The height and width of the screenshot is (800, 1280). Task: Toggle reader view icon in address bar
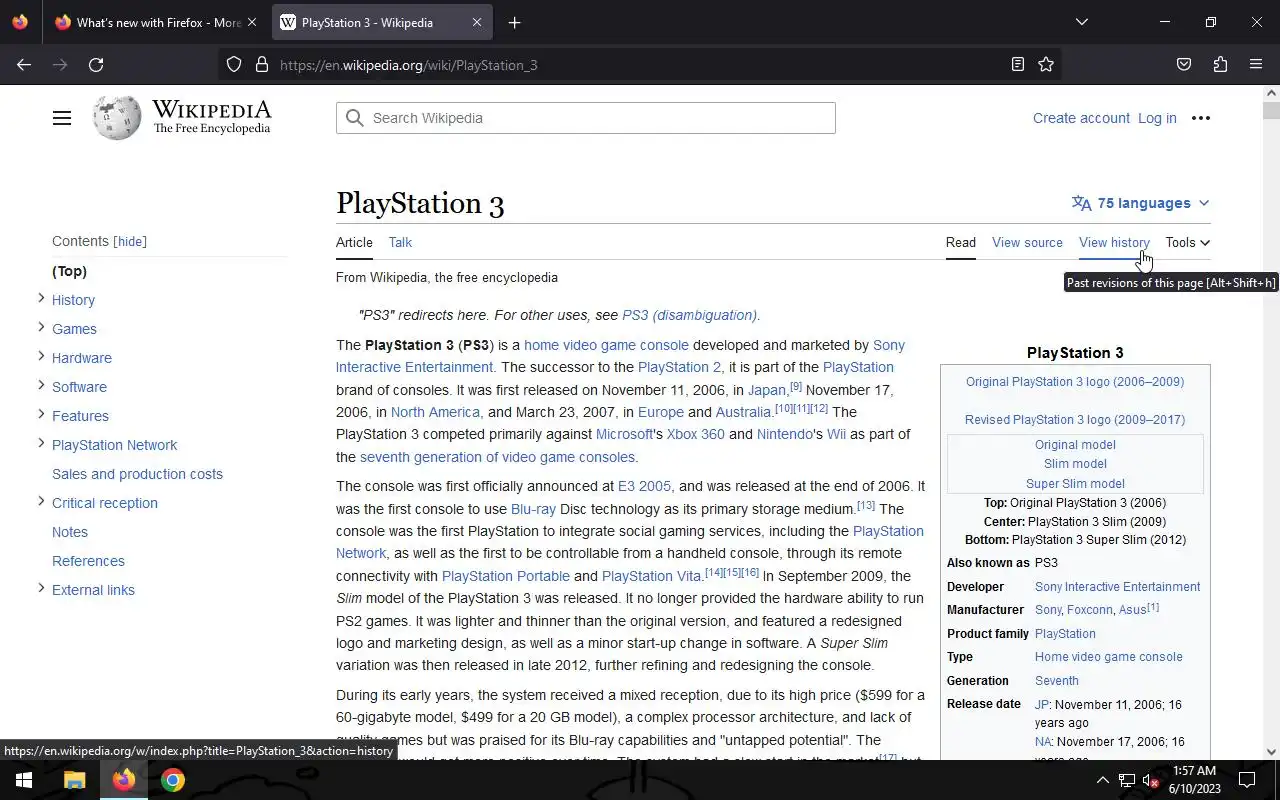click(x=1017, y=65)
